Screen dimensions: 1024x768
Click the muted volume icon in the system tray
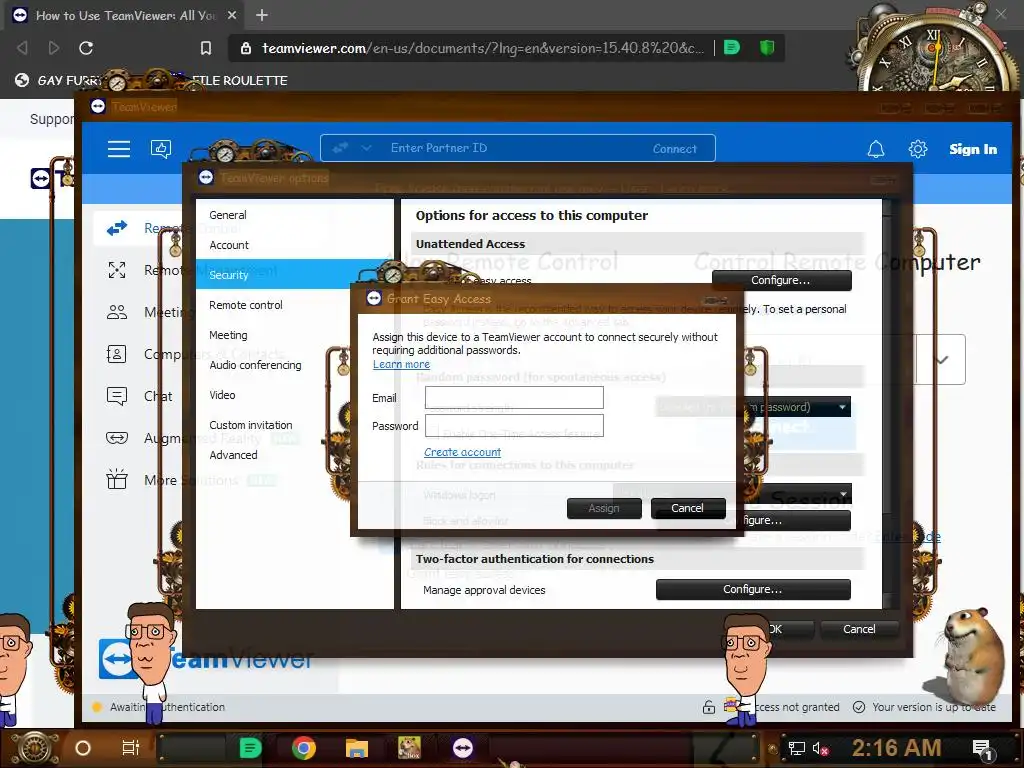[820, 748]
